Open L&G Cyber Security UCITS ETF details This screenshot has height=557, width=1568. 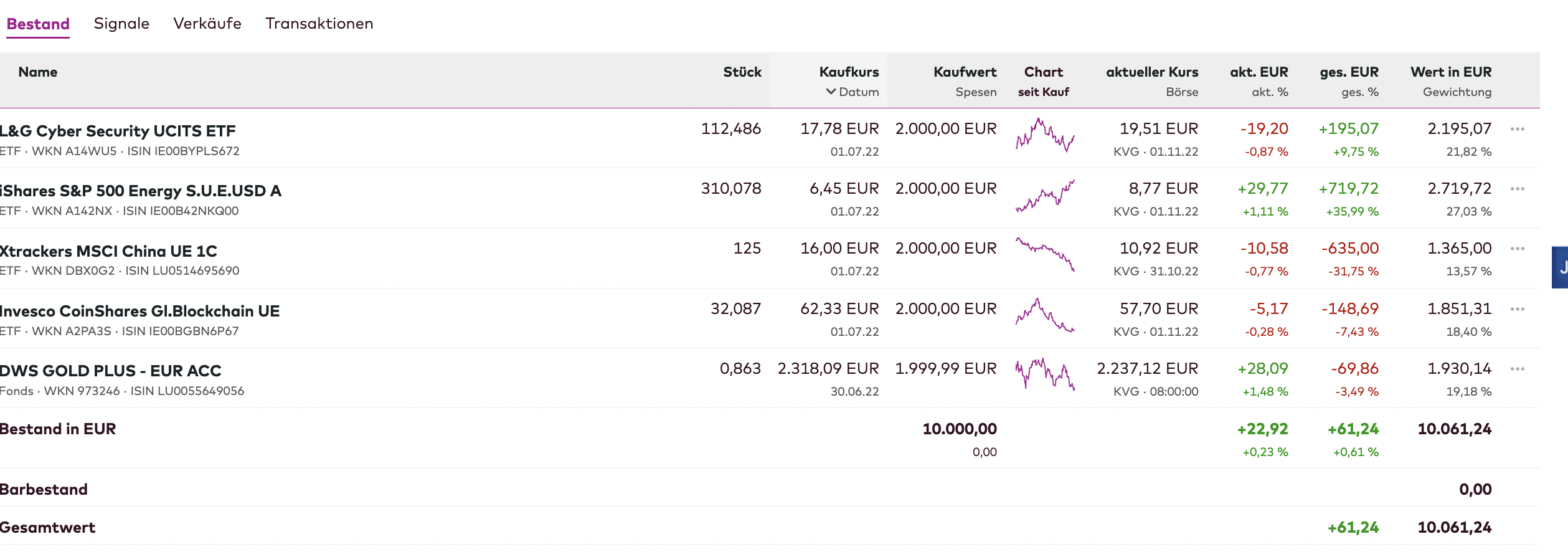(118, 131)
